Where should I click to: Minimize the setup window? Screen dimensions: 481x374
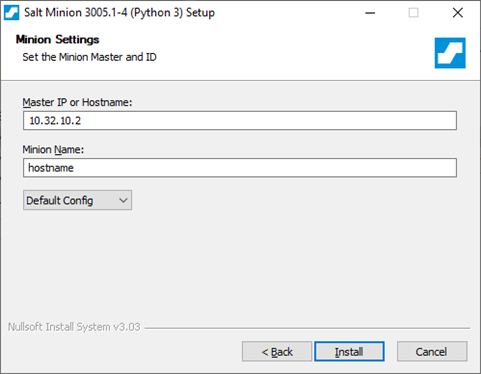point(370,13)
